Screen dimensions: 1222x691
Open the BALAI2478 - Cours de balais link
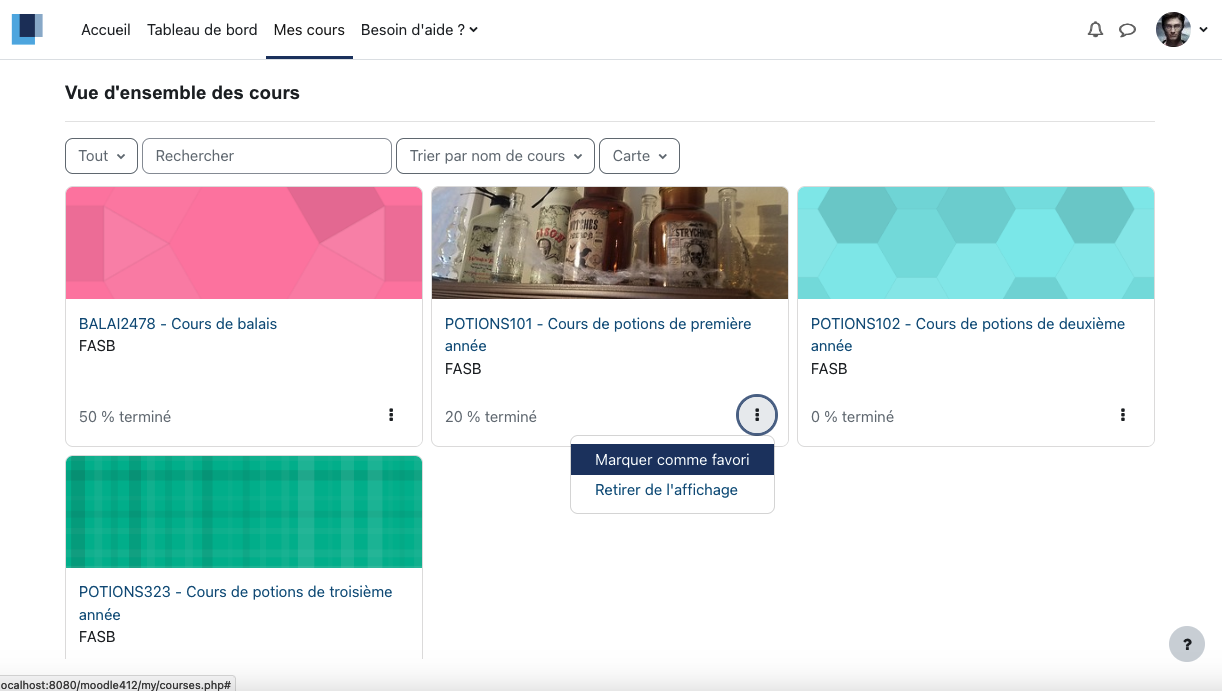pyautogui.click(x=178, y=324)
